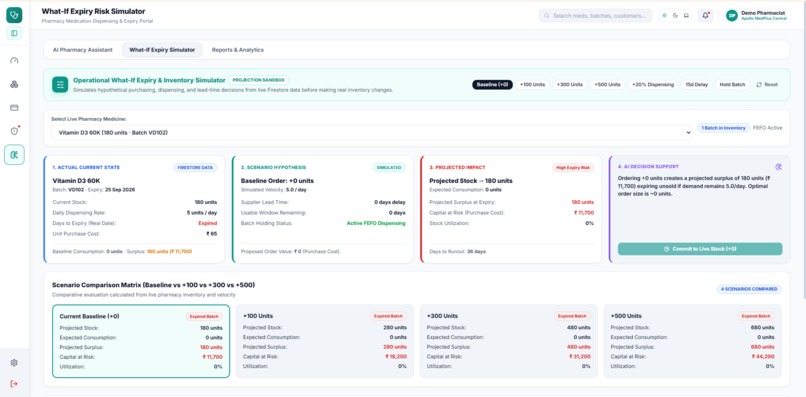Screen dimensions: 806x397
Task: Select the What-If Expiry Simulator tab
Action: point(162,50)
